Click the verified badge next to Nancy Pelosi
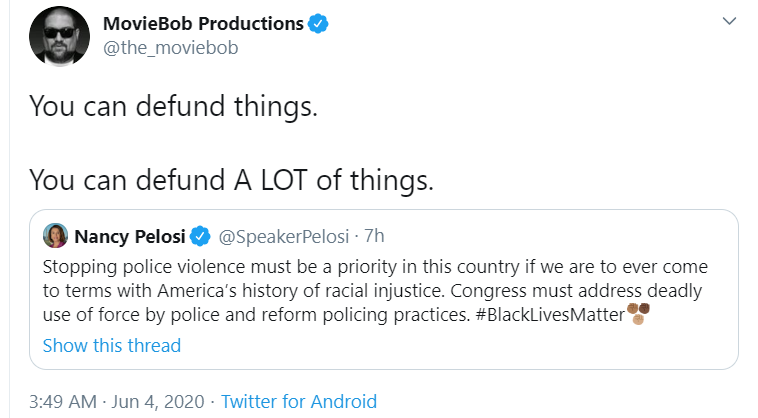The height and width of the screenshot is (418, 758). coord(200,236)
